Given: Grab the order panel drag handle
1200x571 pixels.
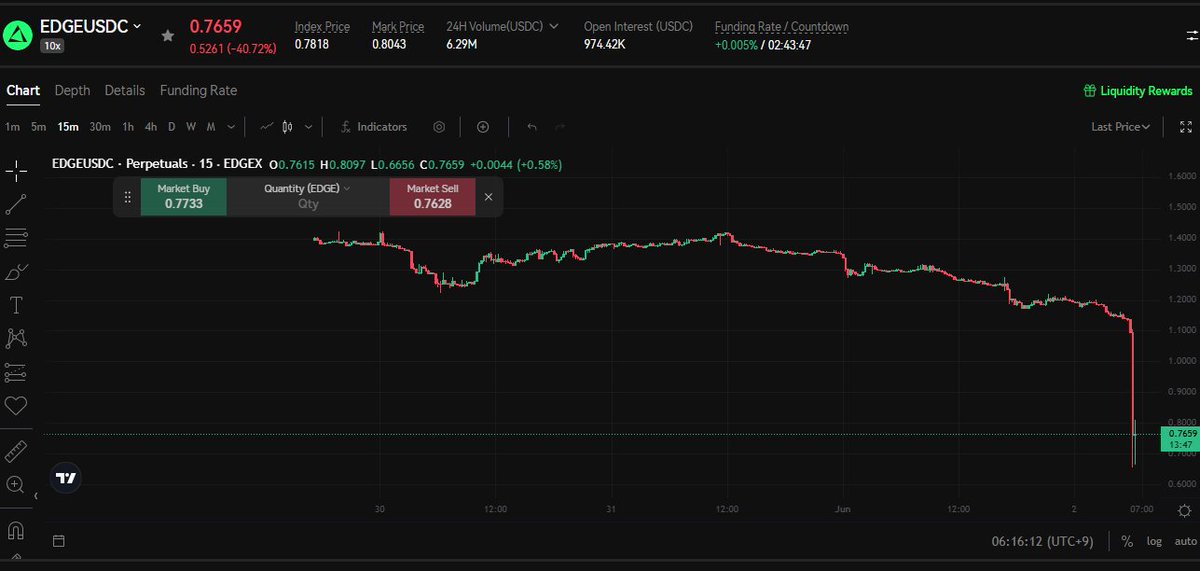Looking at the screenshot, I should [127, 198].
